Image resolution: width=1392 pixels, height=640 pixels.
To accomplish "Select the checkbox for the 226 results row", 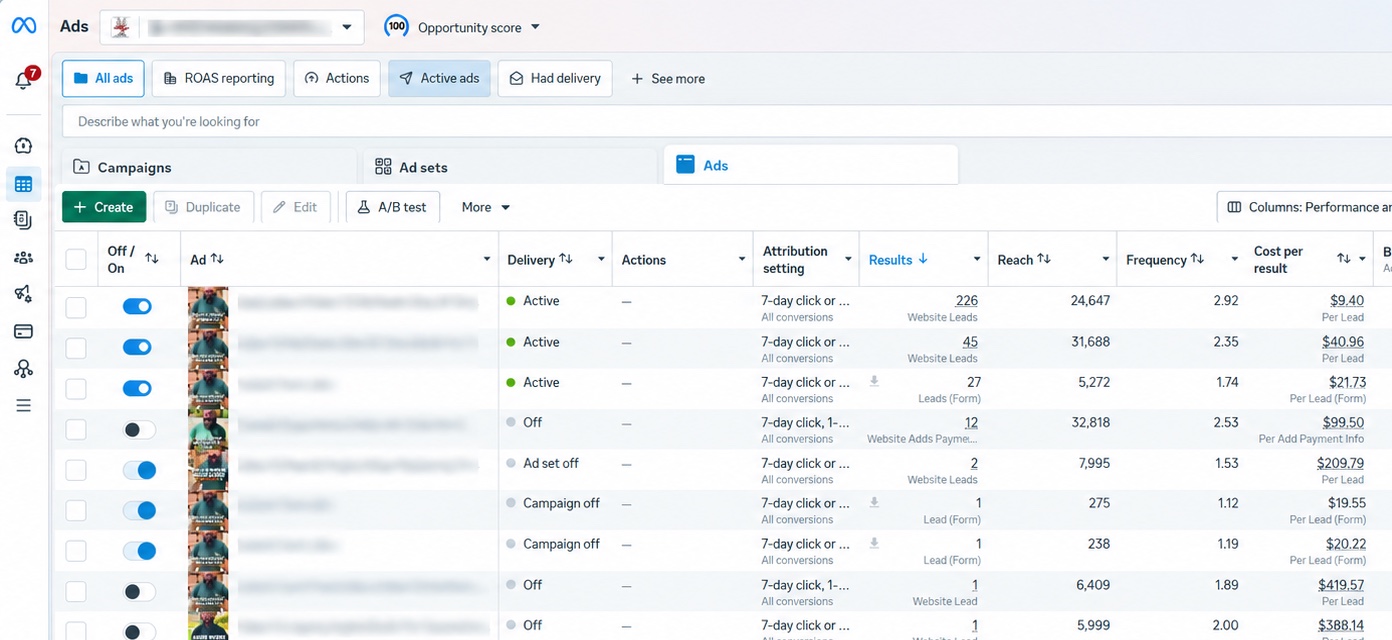I will tap(76, 308).
